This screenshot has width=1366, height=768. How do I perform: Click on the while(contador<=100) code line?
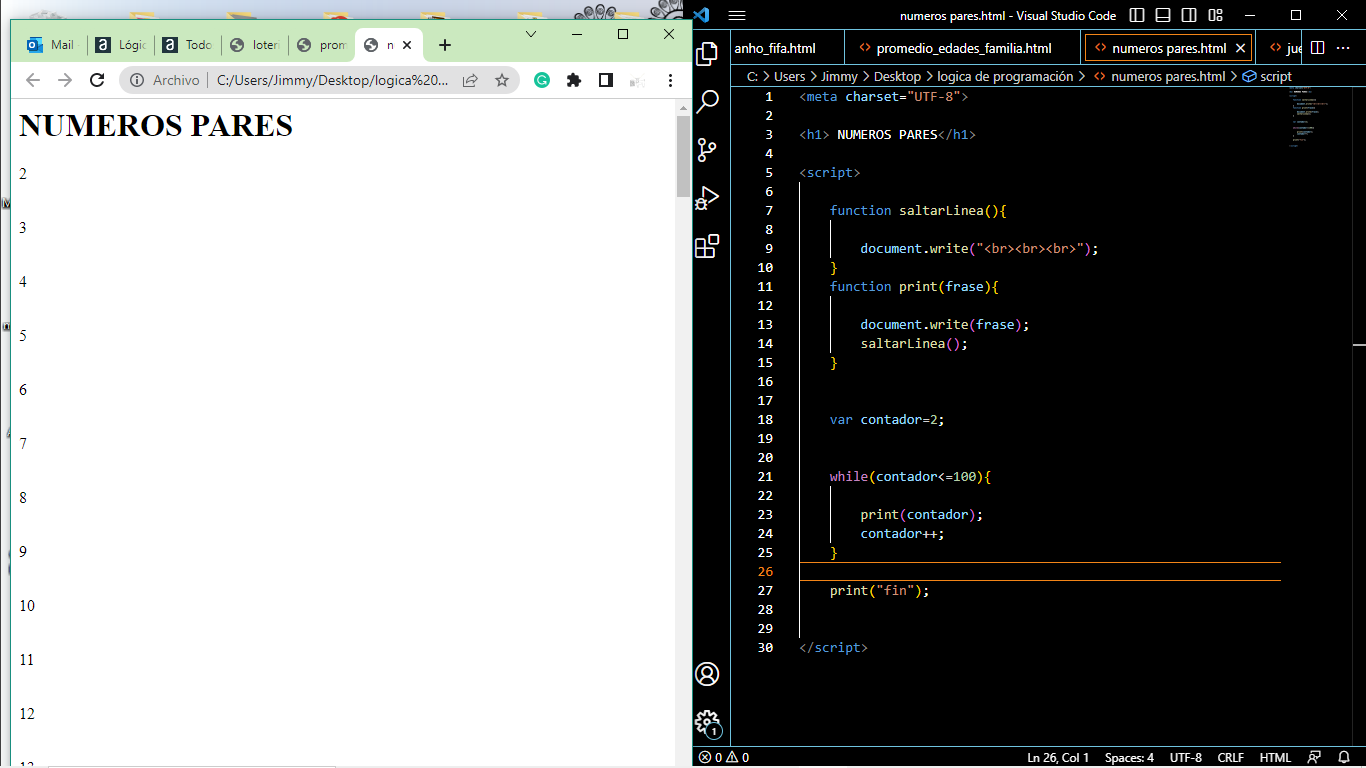[910, 477]
